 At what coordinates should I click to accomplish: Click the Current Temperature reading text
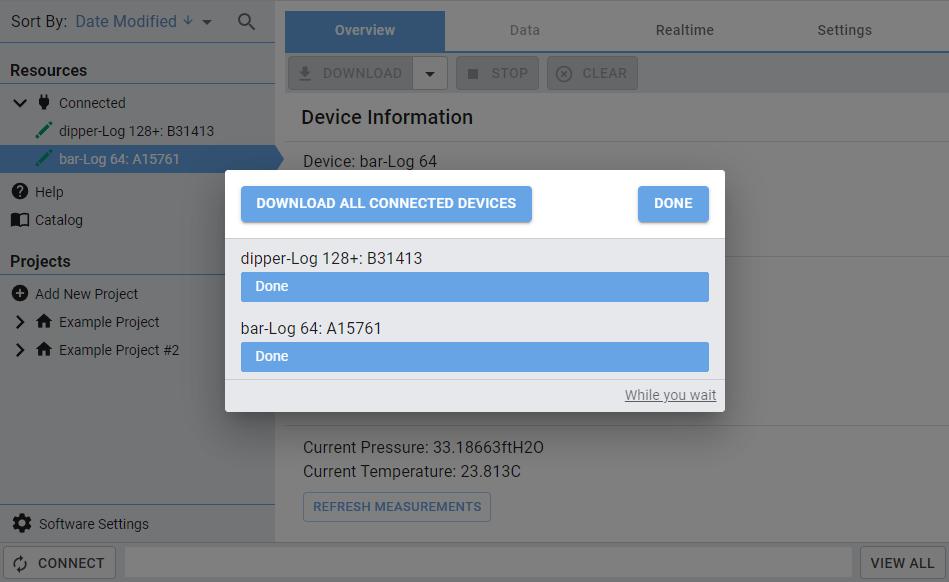[412, 471]
